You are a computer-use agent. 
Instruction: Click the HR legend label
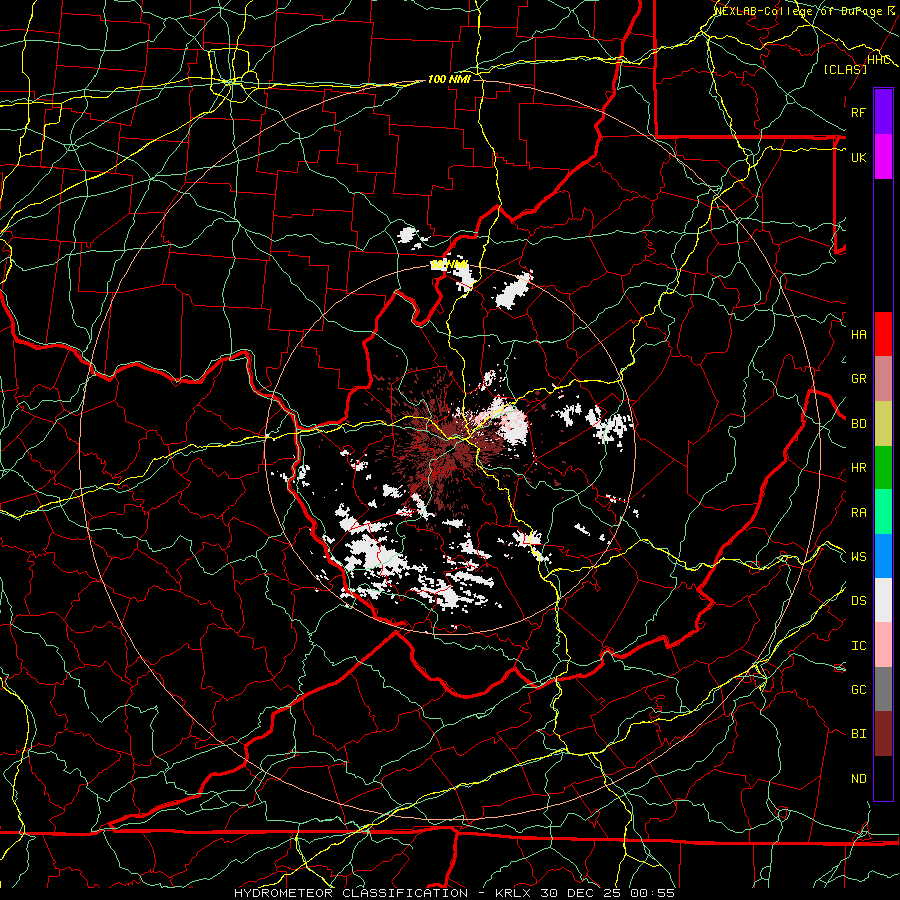click(x=858, y=468)
